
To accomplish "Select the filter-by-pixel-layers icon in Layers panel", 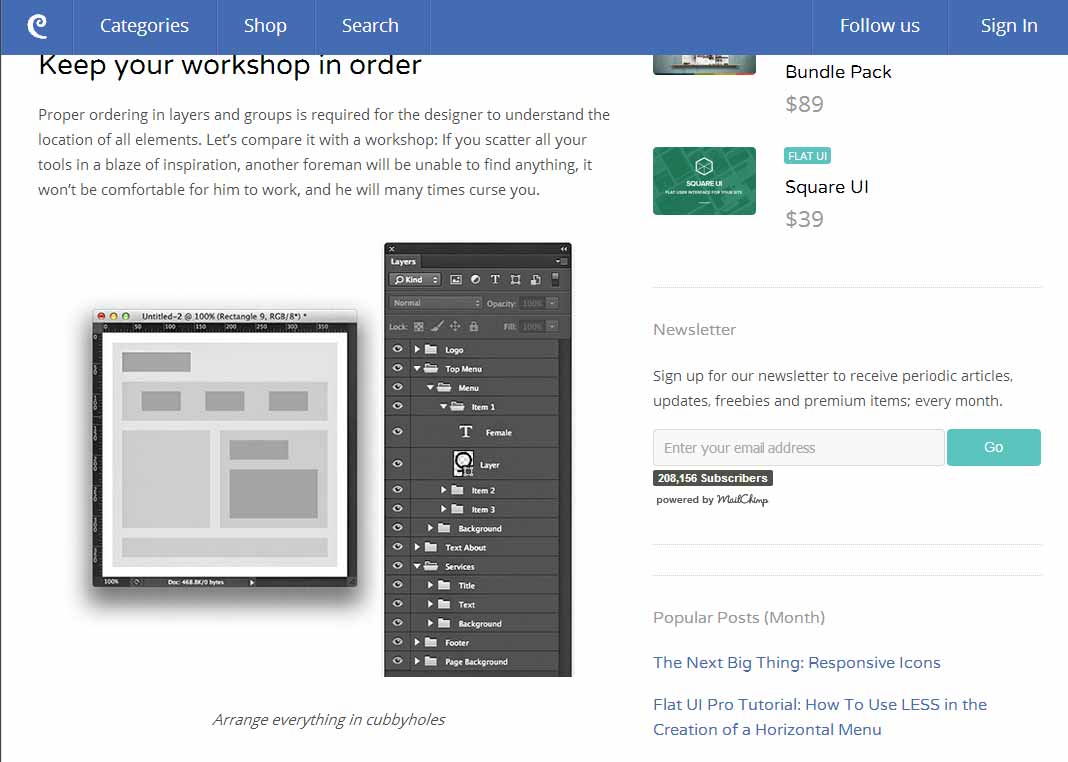I will (458, 280).
